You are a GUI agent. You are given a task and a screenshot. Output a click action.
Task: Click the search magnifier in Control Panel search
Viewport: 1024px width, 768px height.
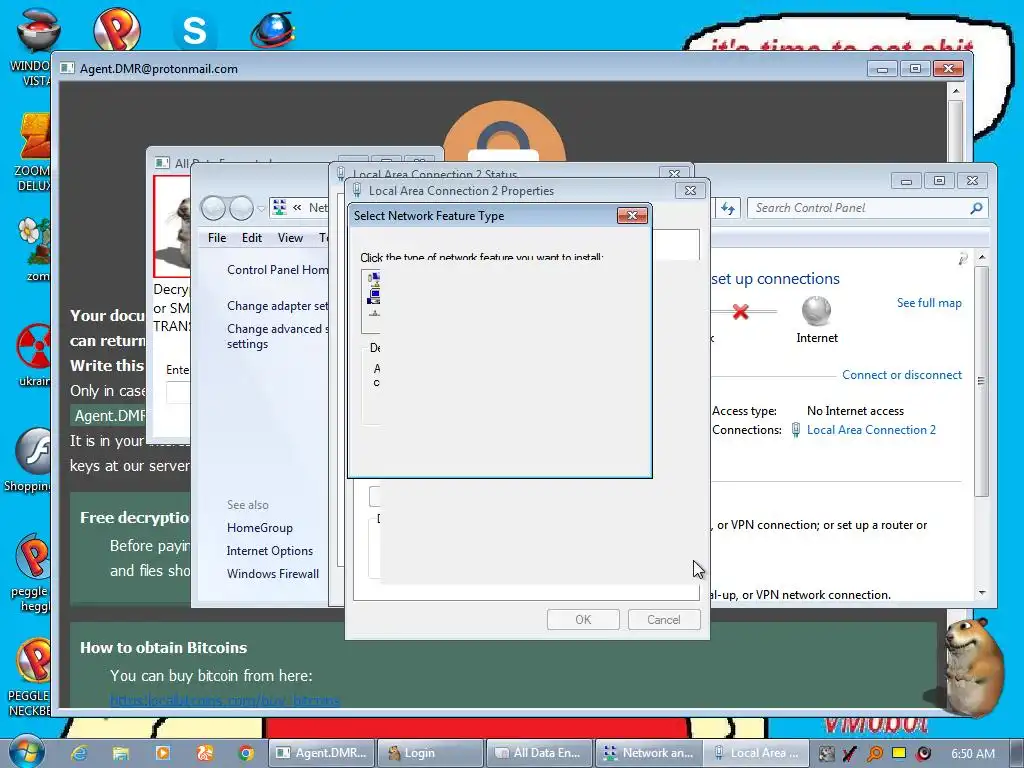(976, 208)
